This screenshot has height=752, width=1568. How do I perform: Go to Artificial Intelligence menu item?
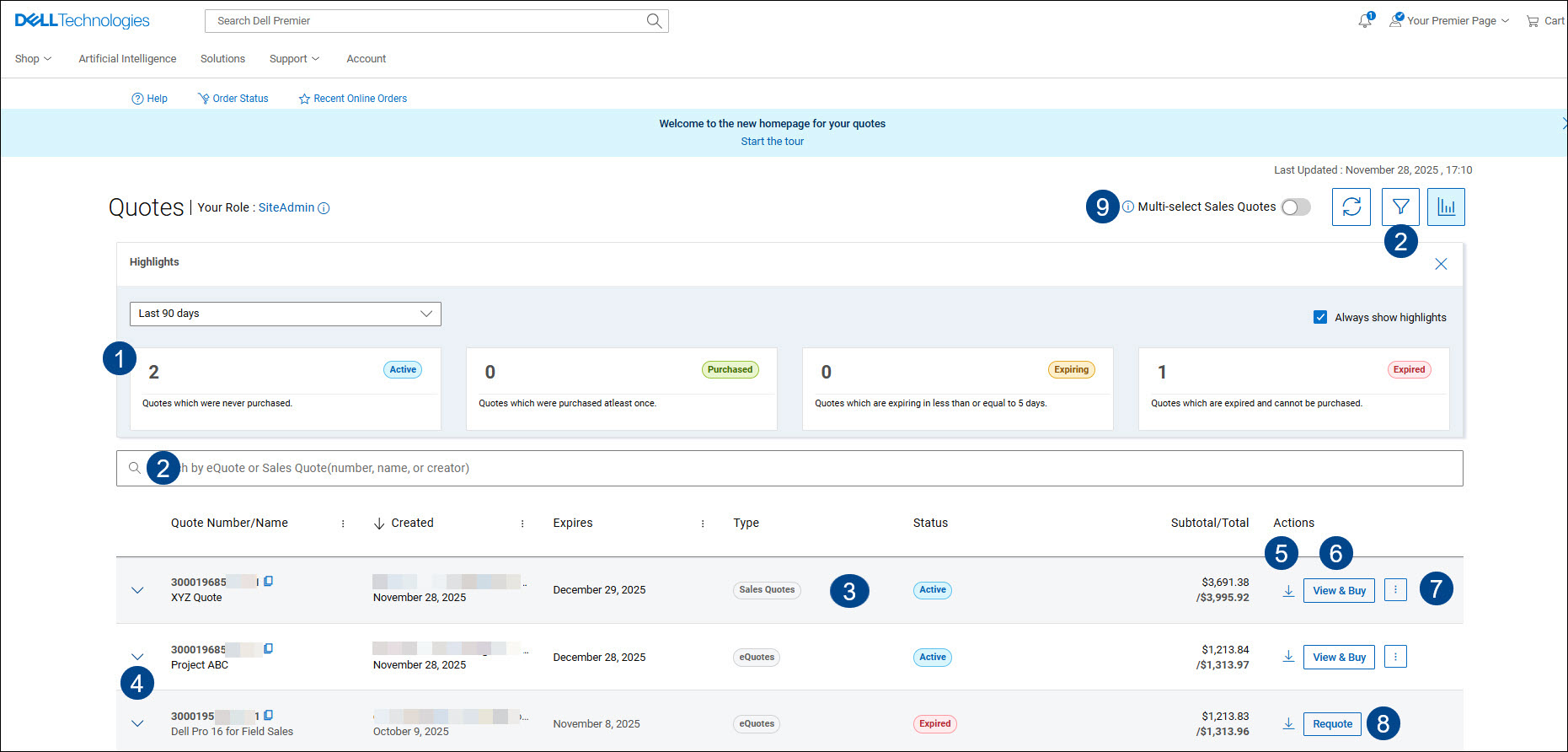click(x=127, y=59)
